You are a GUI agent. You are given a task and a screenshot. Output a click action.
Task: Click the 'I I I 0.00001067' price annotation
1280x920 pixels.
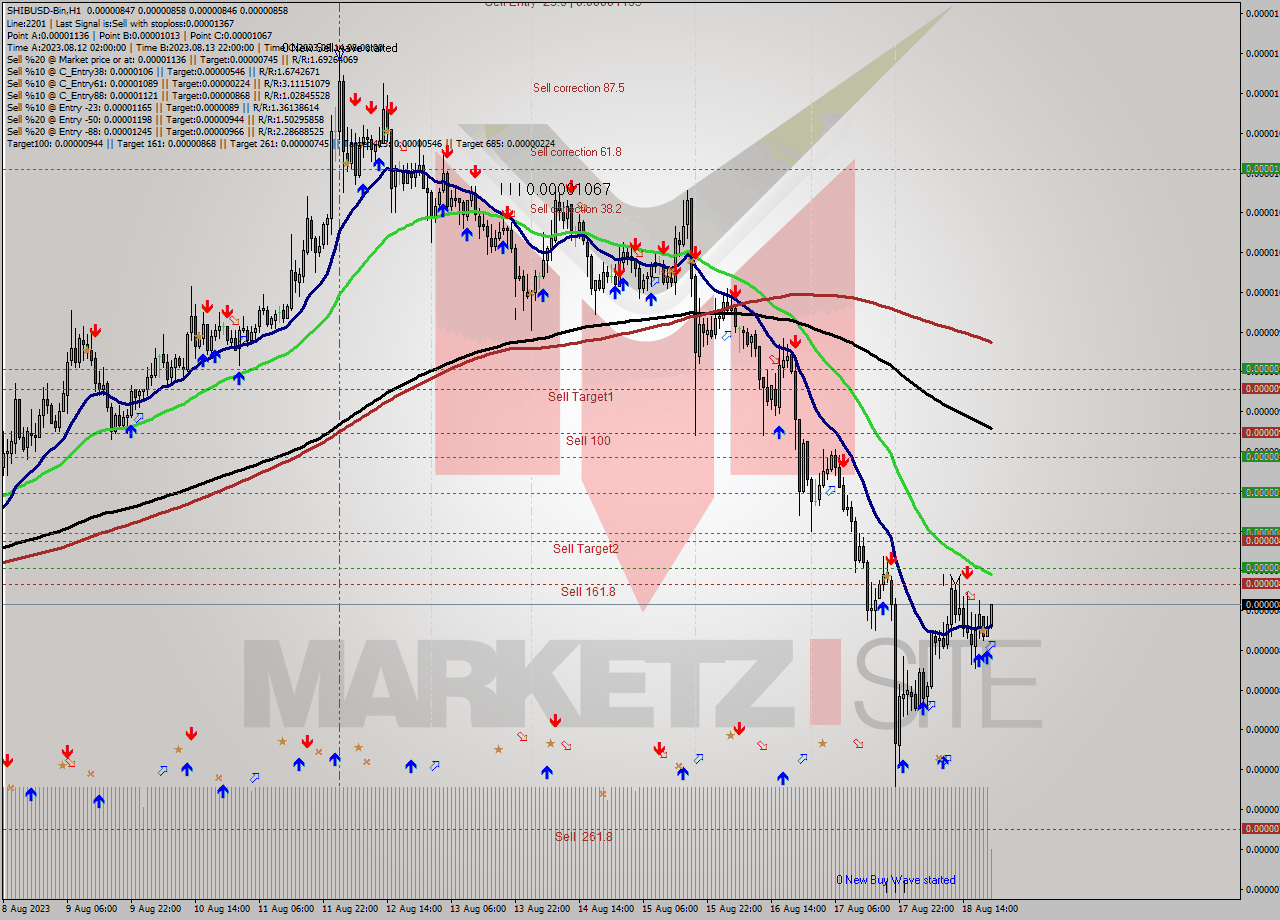pyautogui.click(x=555, y=189)
